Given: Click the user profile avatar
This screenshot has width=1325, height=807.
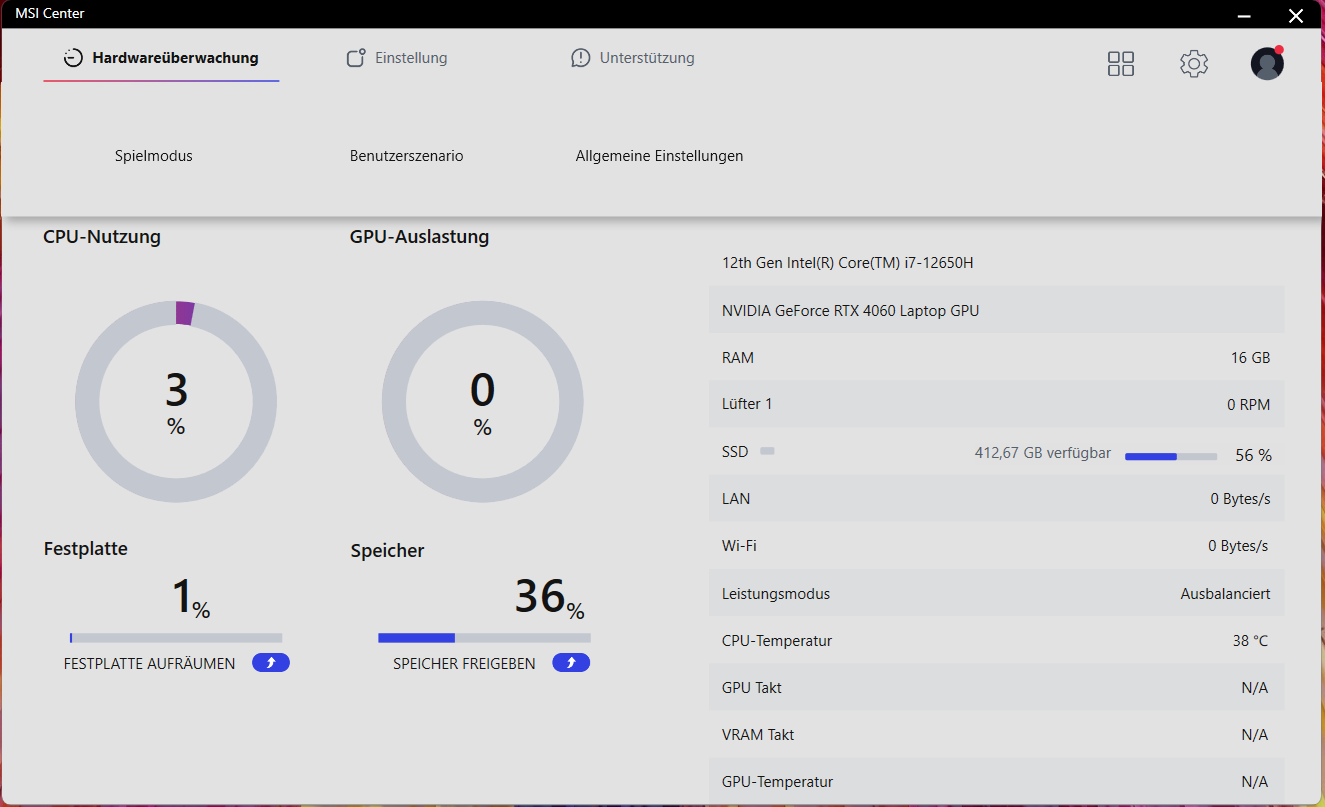Looking at the screenshot, I should [1267, 64].
